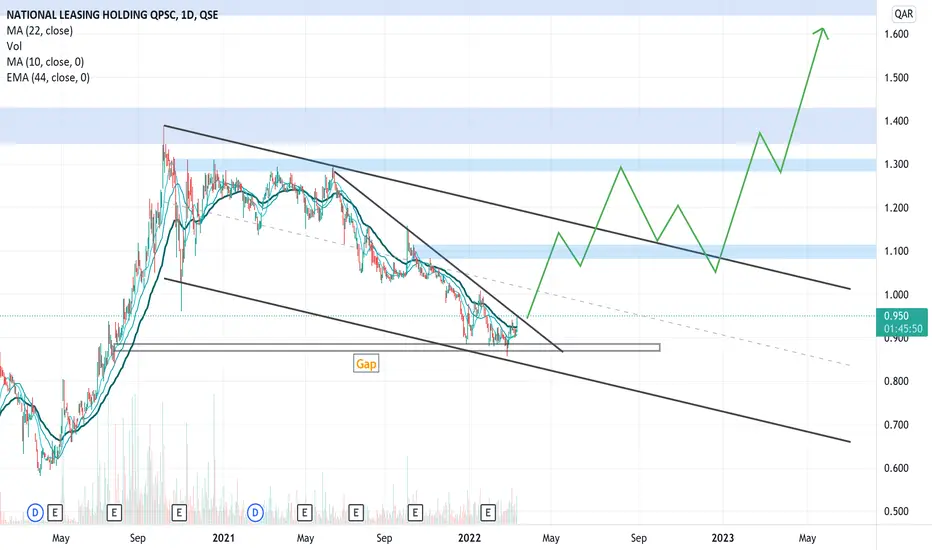Viewport: 932px width, 550px height.
Task: Click the 1.300 price axis label
Action: (896, 164)
